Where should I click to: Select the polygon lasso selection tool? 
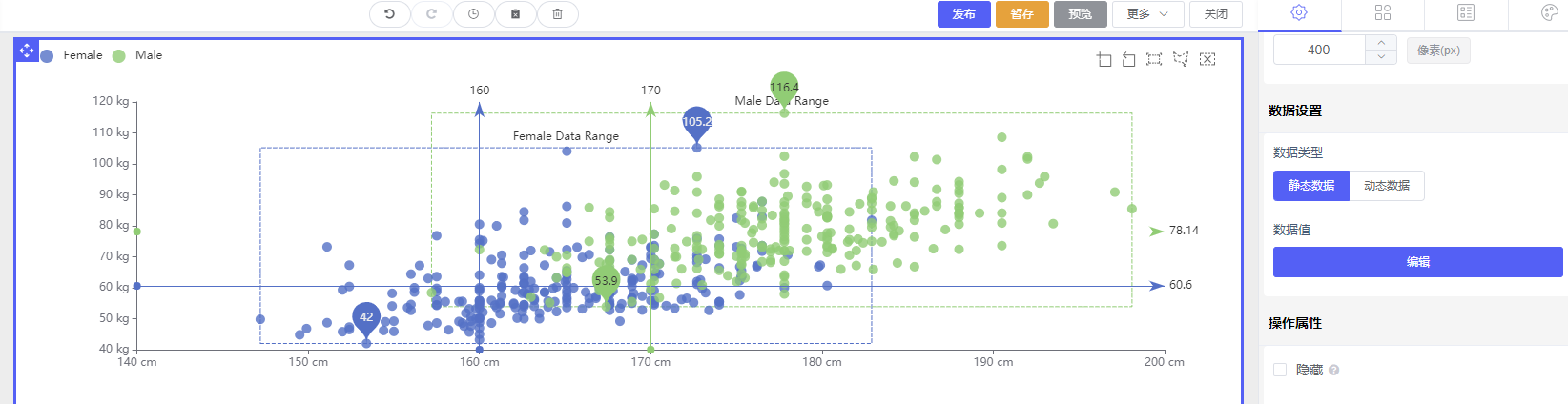point(1181,59)
